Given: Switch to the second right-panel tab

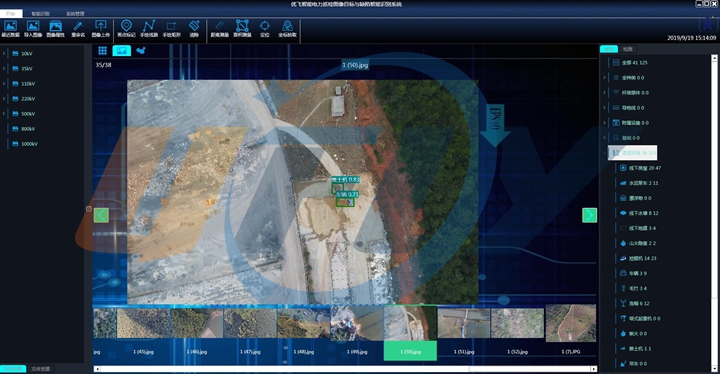Looking at the screenshot, I should (628, 49).
